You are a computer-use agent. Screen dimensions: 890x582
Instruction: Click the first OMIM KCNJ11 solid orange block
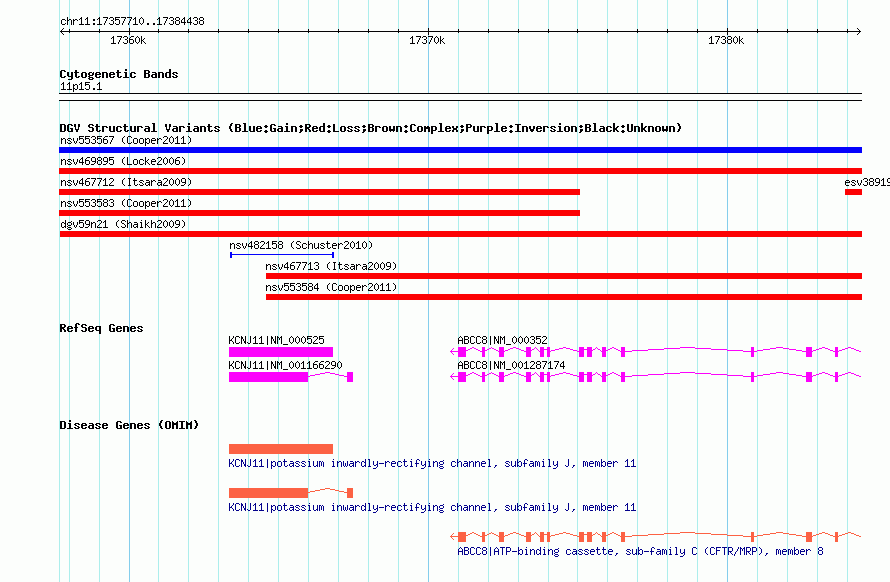(x=281, y=449)
